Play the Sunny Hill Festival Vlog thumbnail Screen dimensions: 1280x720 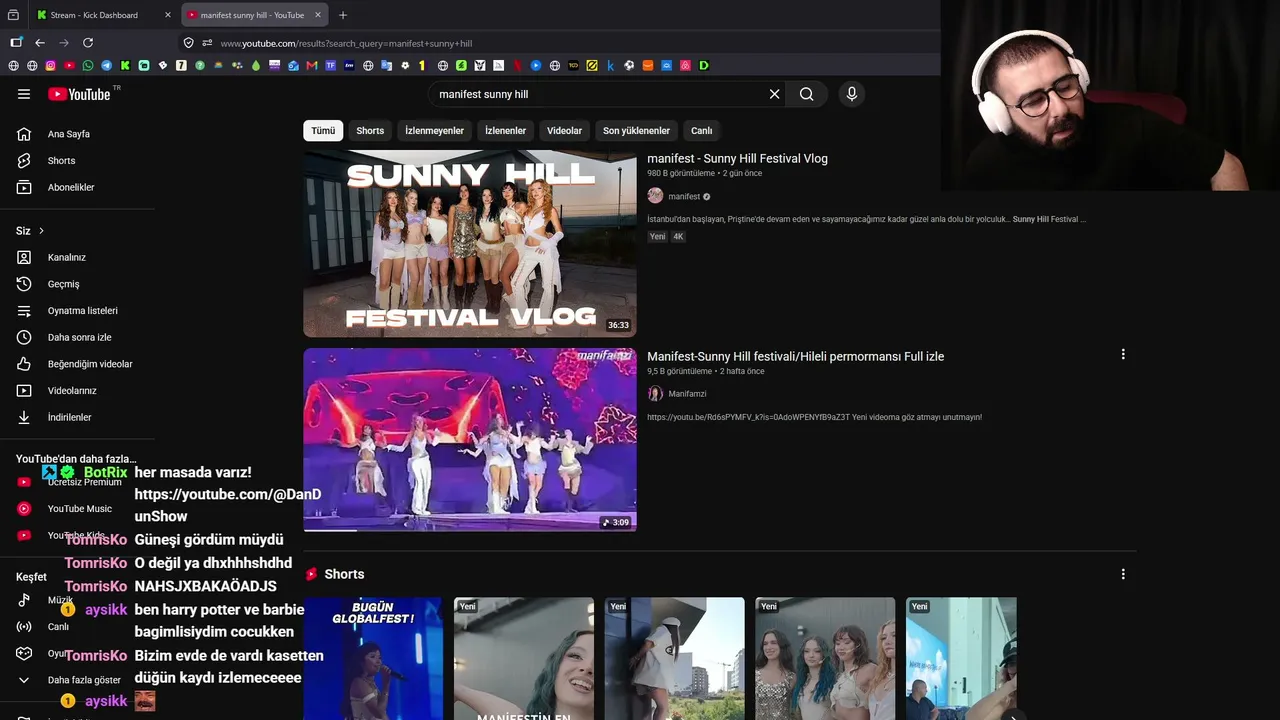pyautogui.click(x=470, y=243)
